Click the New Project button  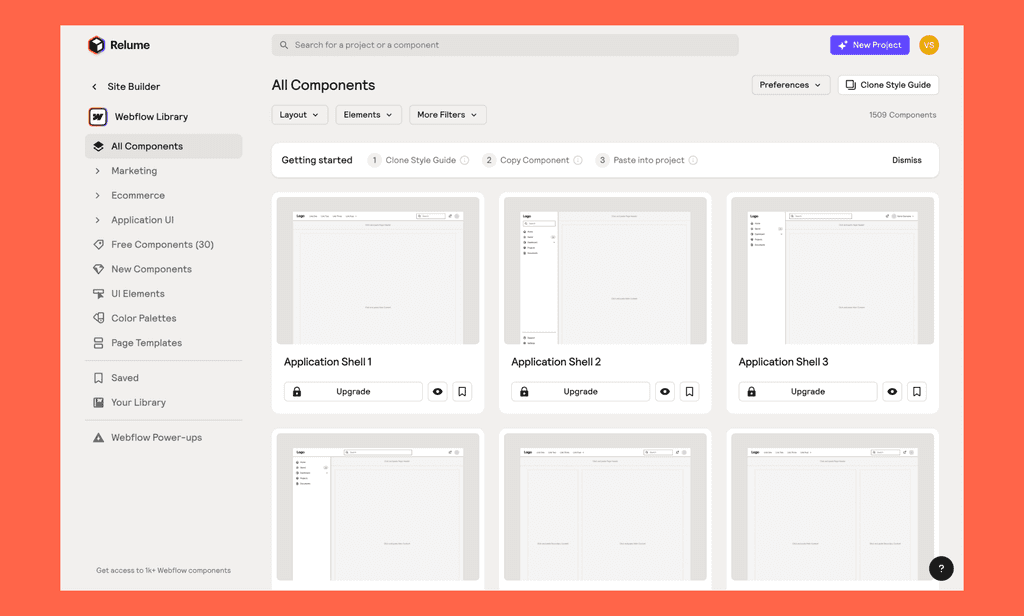(869, 44)
